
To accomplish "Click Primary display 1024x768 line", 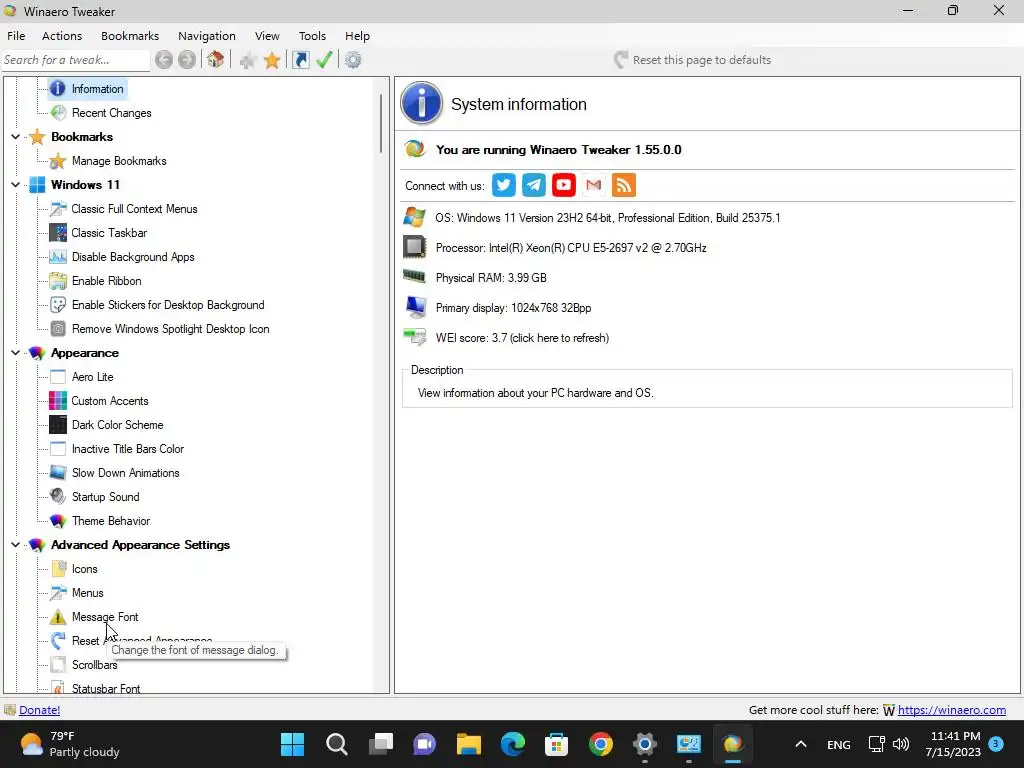I will point(513,308).
